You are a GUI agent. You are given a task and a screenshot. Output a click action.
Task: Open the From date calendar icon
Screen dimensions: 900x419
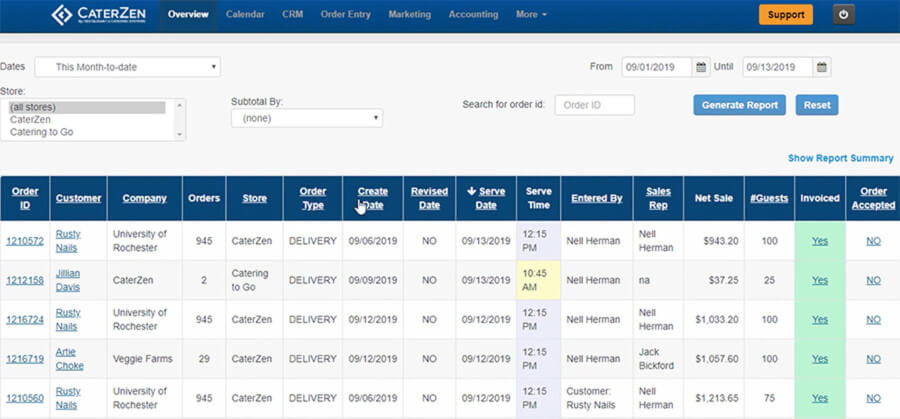[x=701, y=67]
